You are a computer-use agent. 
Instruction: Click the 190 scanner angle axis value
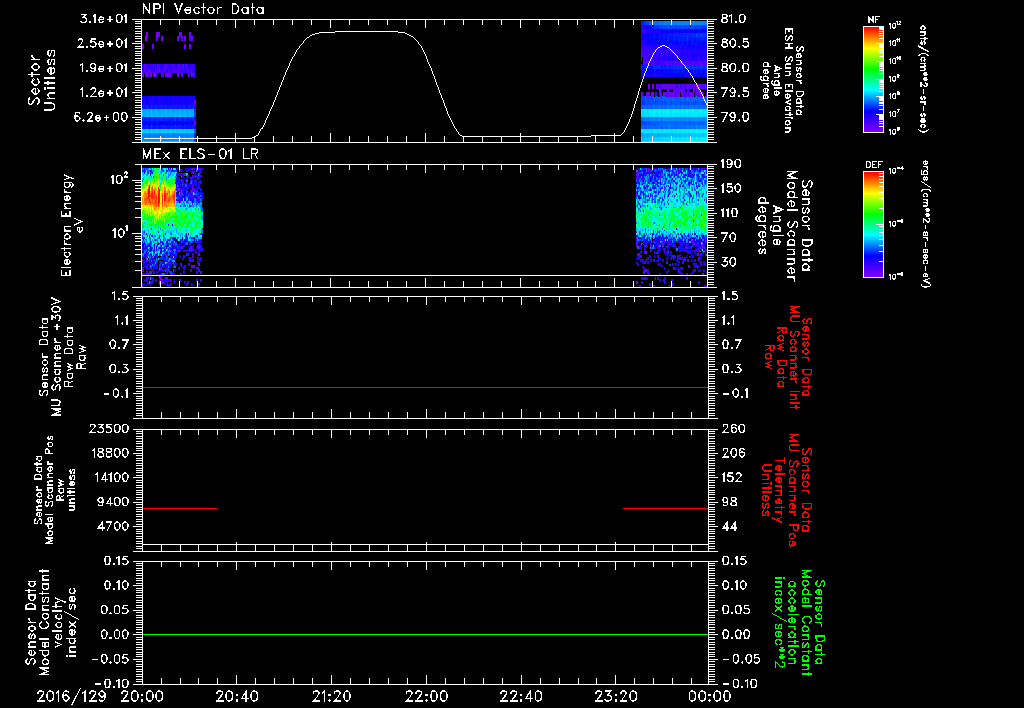[x=731, y=164]
